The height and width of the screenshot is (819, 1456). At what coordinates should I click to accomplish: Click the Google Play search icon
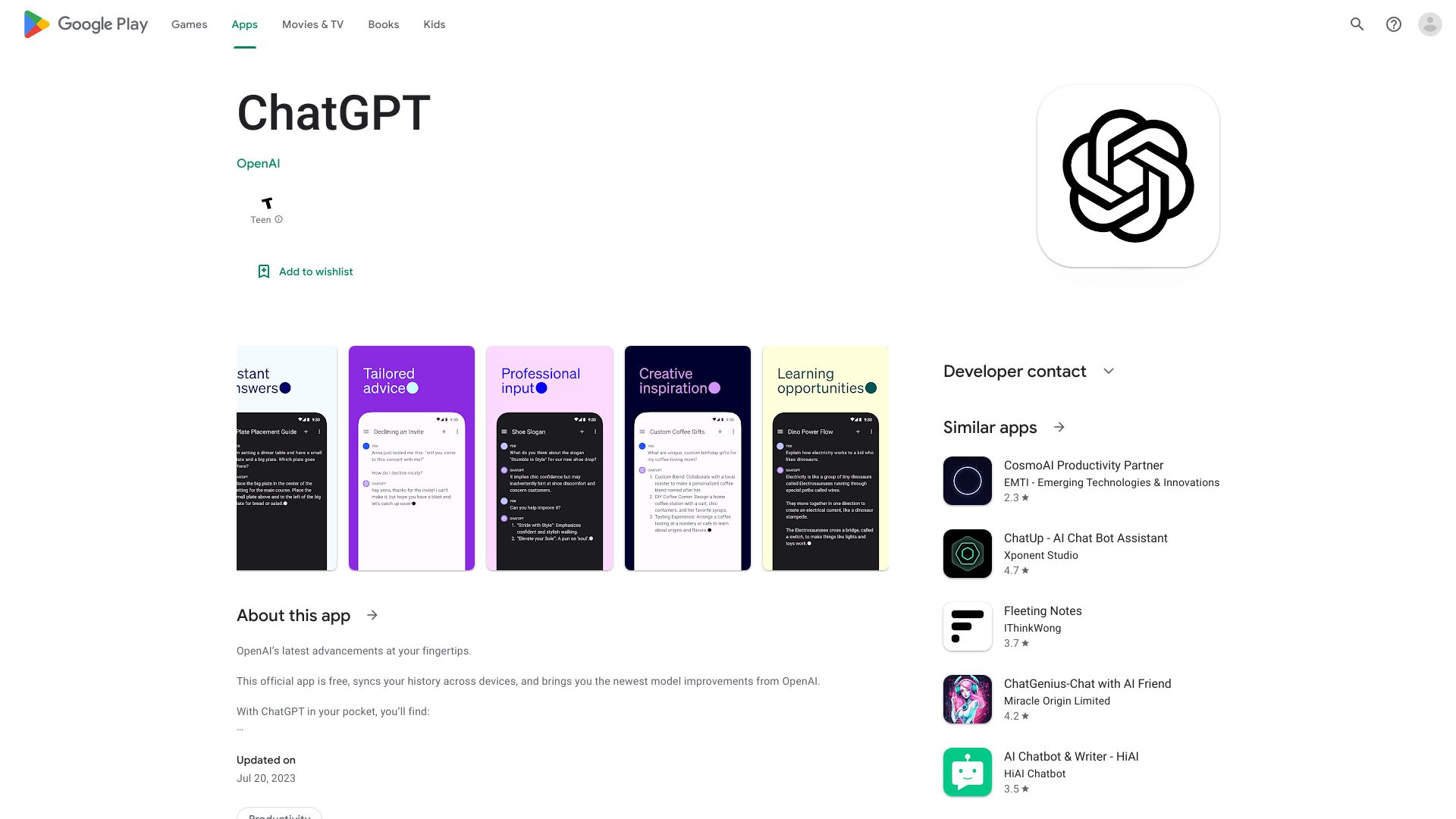pos(1357,24)
